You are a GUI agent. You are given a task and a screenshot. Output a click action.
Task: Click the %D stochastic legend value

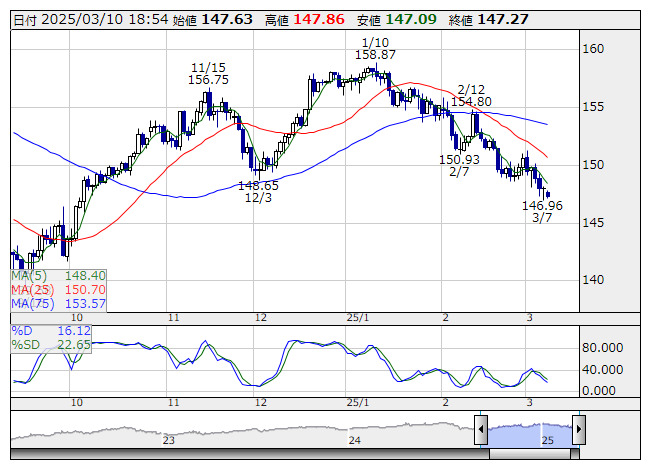point(74,331)
